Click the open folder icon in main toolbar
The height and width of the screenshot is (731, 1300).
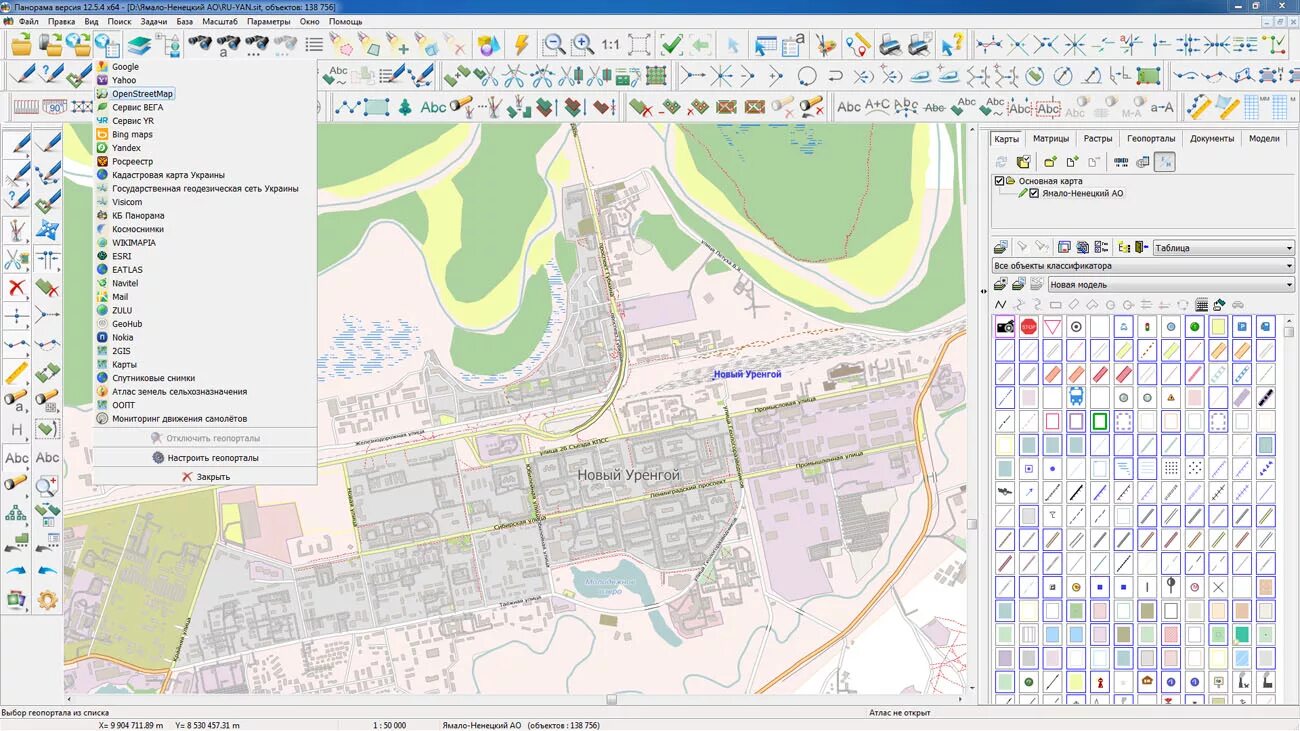coord(21,45)
